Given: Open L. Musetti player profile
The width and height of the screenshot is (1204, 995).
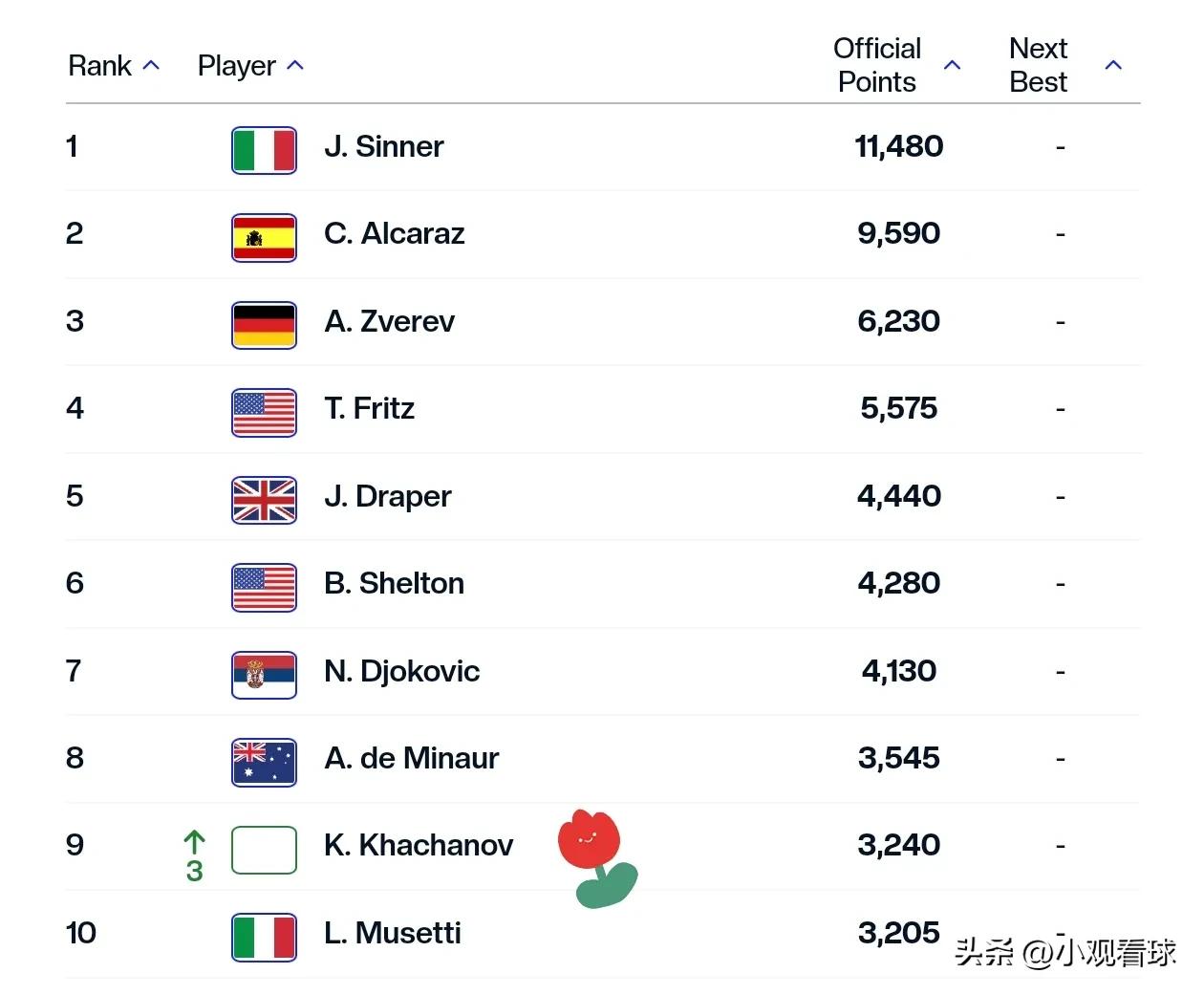Looking at the screenshot, I should tap(393, 933).
